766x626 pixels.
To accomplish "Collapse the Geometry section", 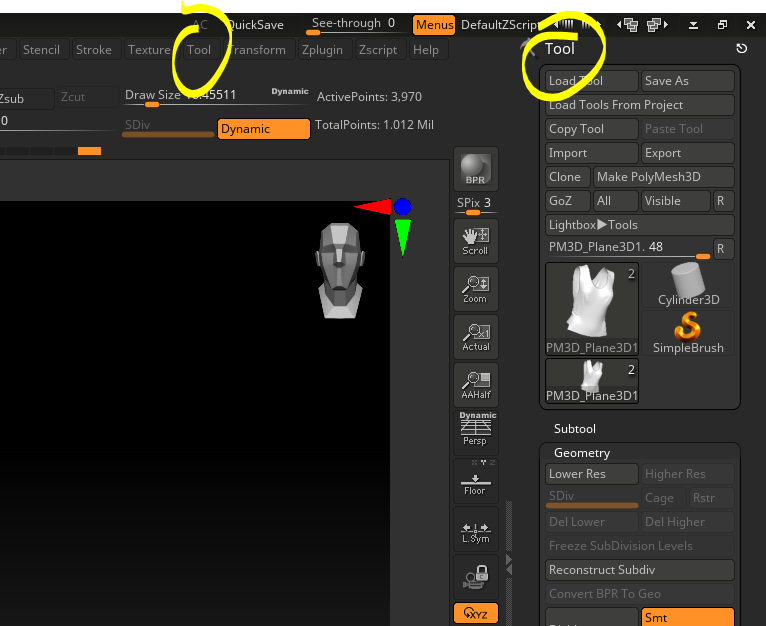I will click(582, 453).
